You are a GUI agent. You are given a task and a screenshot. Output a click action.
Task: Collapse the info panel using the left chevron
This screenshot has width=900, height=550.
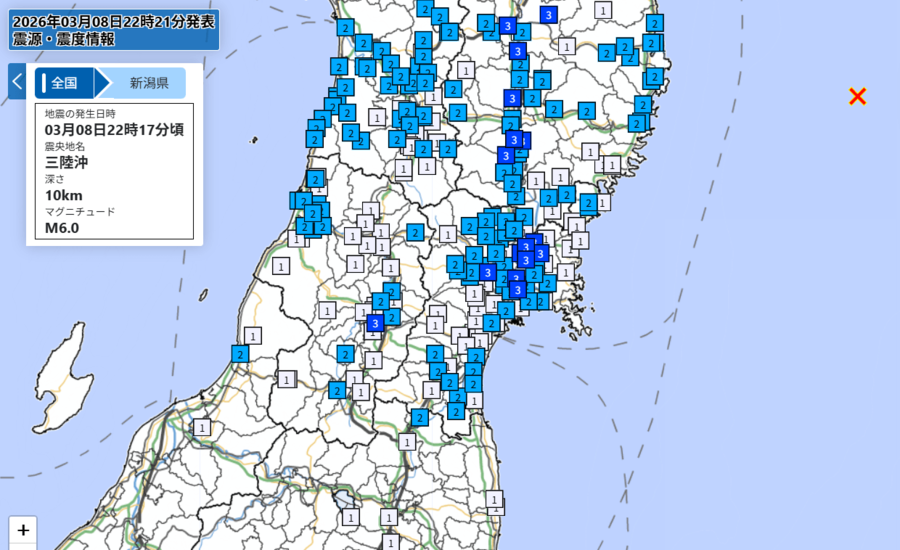click(x=17, y=82)
